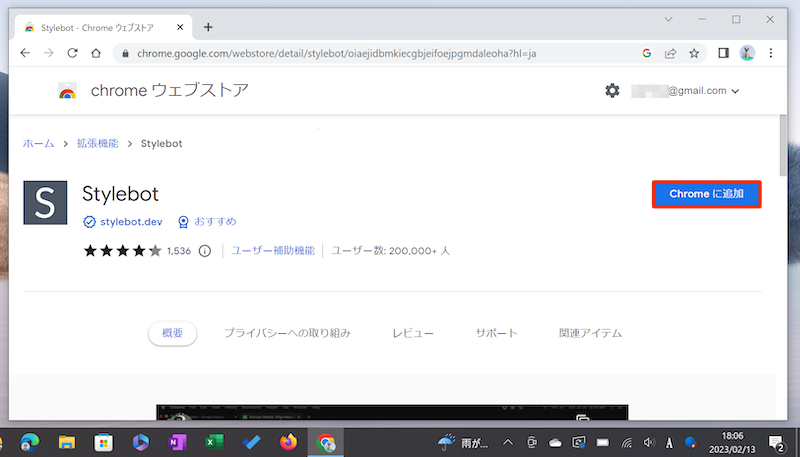The height and width of the screenshot is (457, 800).
Task: Show hidden system tray icons
Action: coord(507,442)
